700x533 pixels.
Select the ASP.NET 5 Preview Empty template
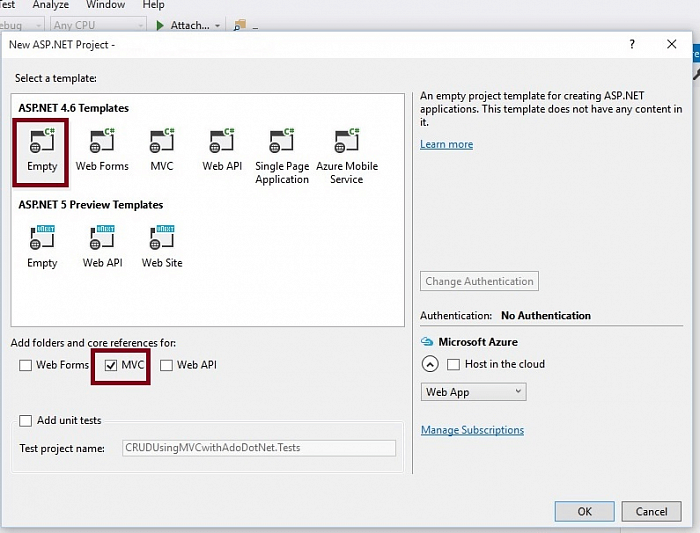tap(42, 247)
